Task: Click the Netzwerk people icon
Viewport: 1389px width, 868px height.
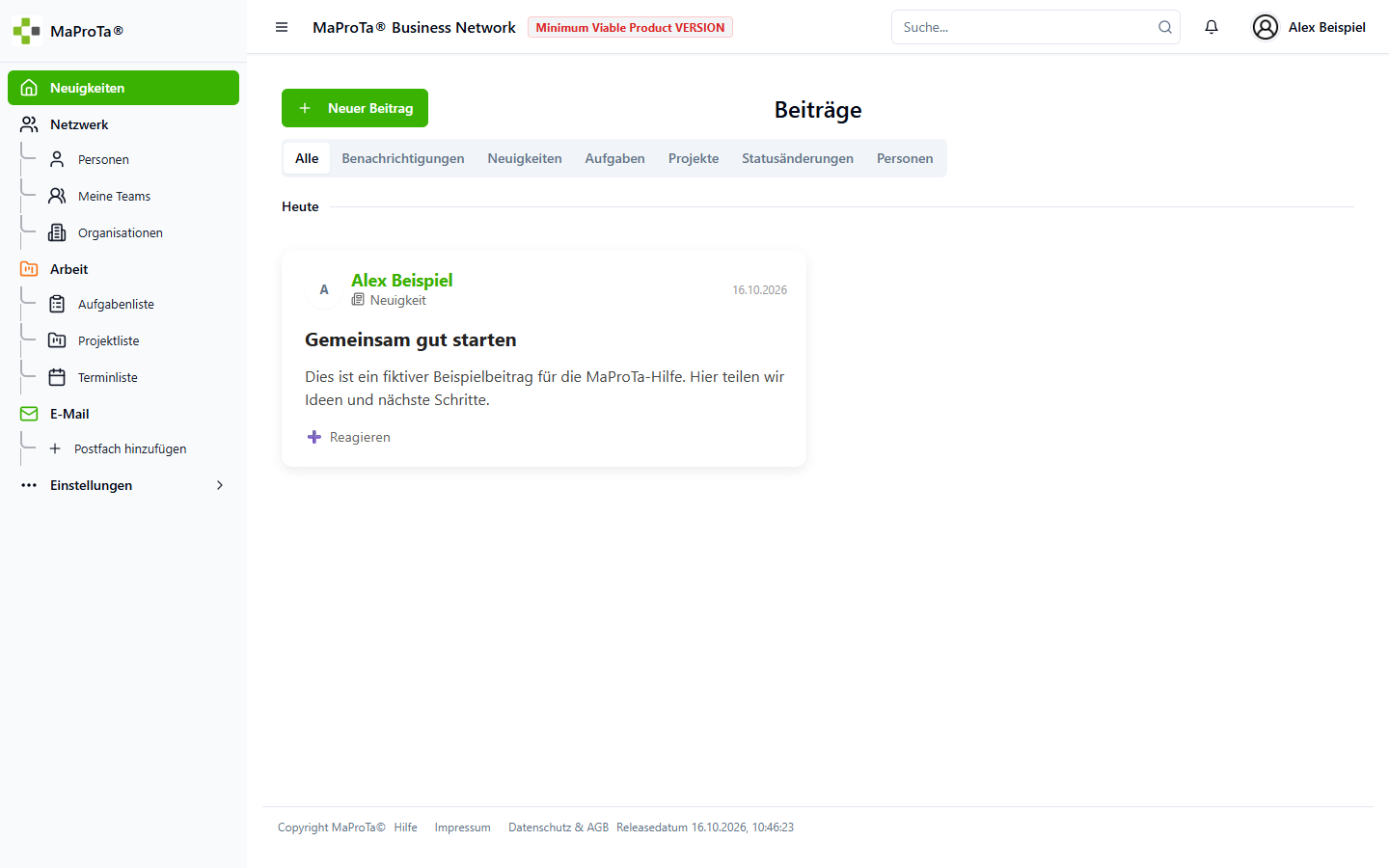Action: (29, 124)
